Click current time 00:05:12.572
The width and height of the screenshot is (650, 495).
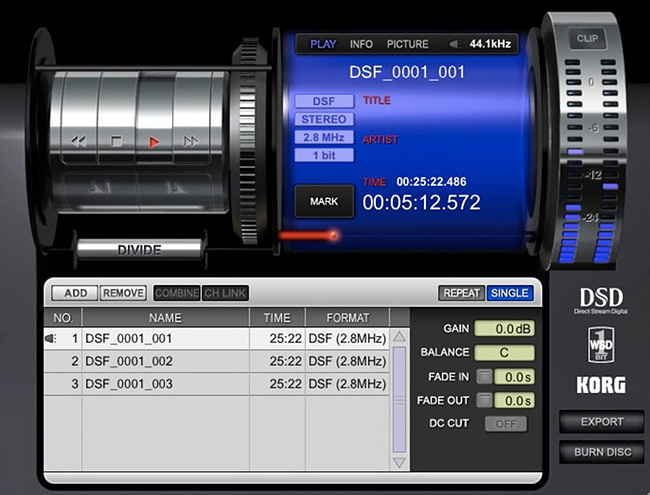422,203
